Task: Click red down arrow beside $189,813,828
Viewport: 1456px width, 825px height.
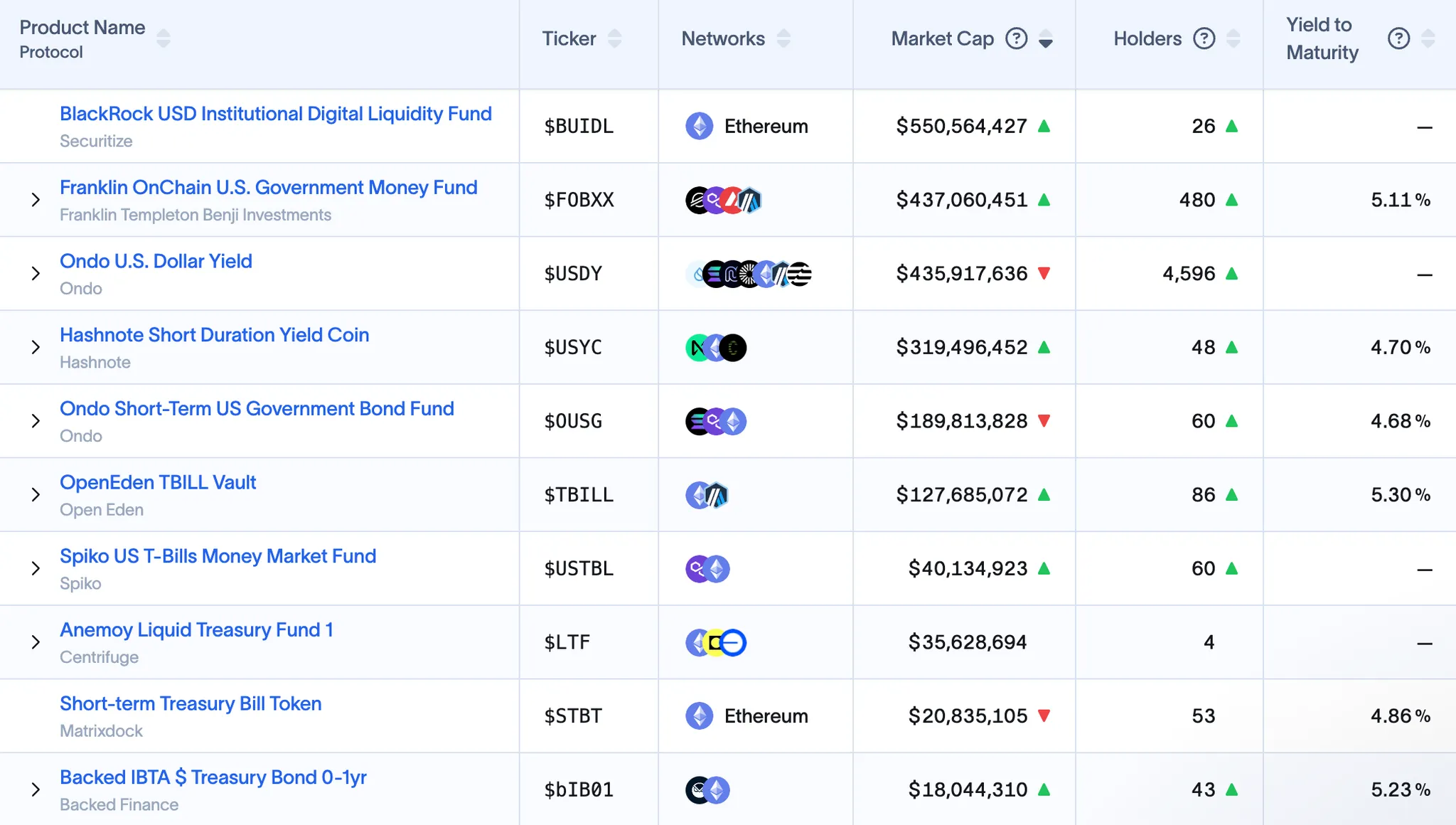Action: click(1044, 421)
